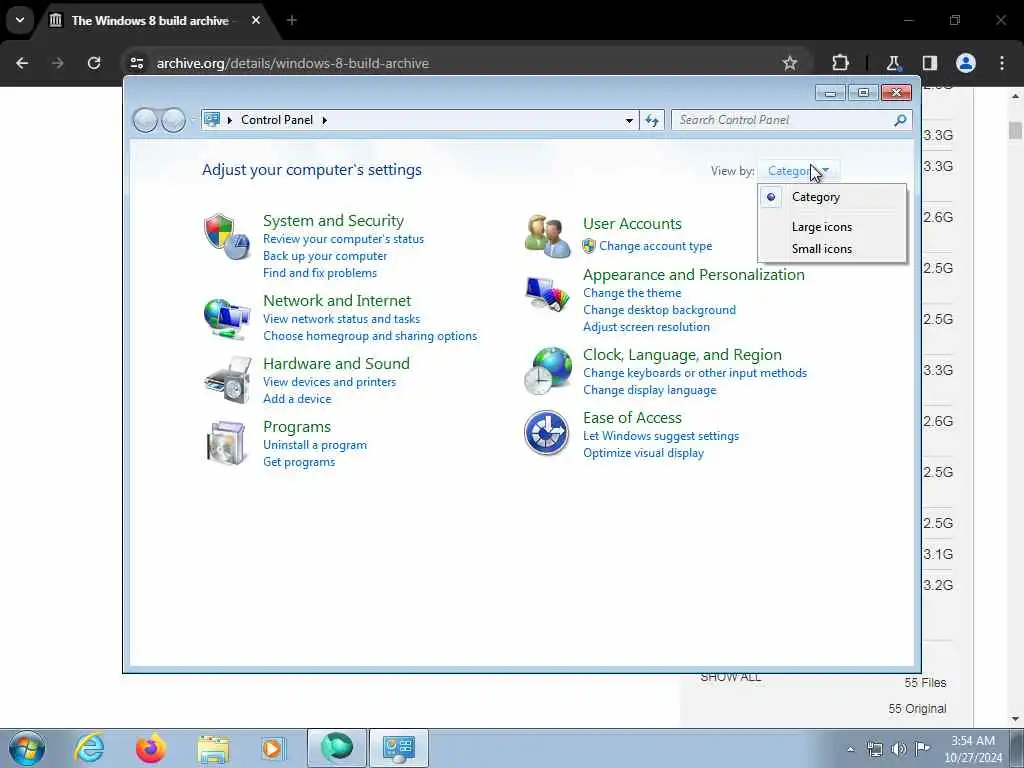The height and width of the screenshot is (768, 1024).
Task: Open Hardware and Sound printer icon
Action: [x=228, y=380]
